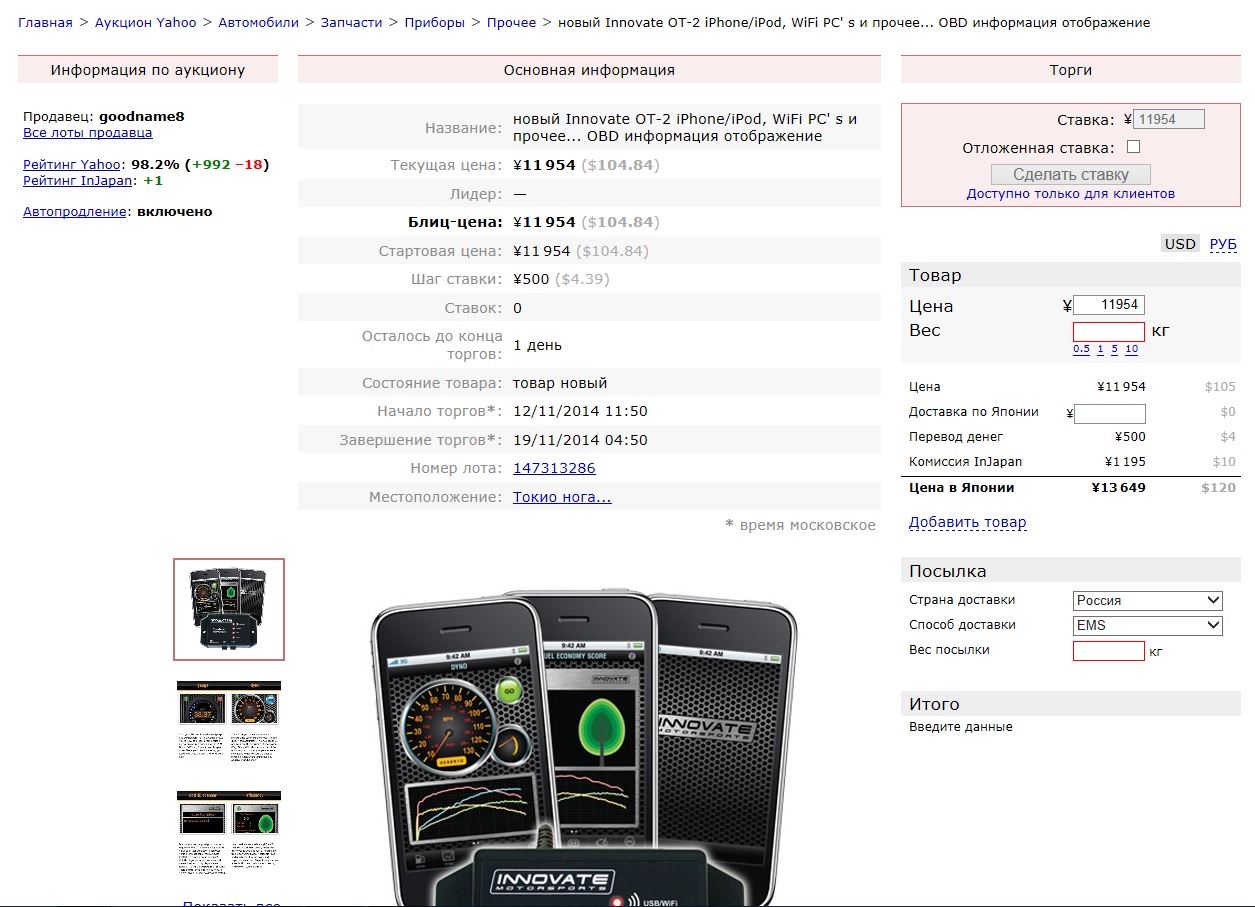
Task: Expand the Способ доставки dropdown
Action: pyautogui.click(x=1148, y=626)
